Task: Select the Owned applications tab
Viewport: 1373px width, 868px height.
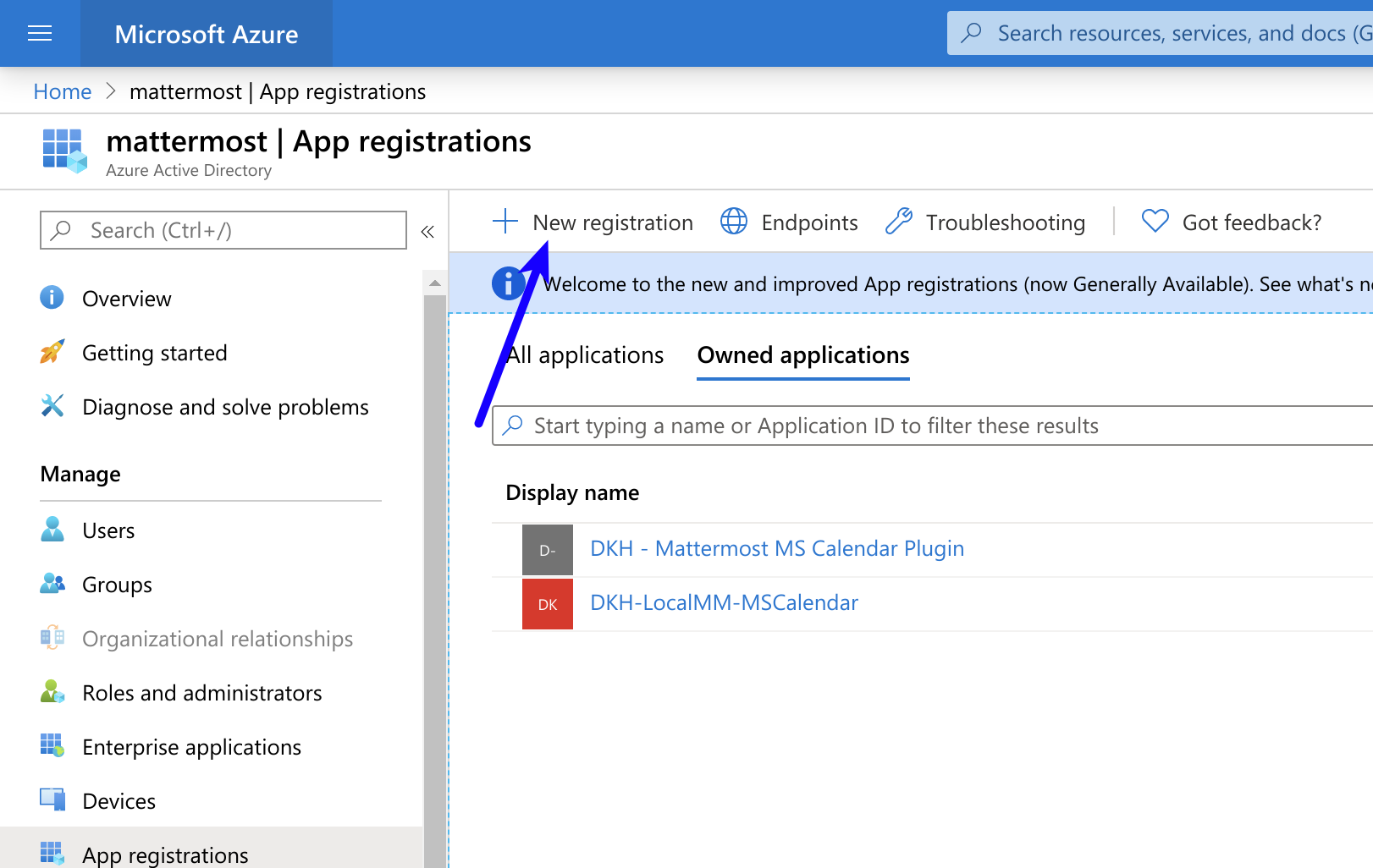Action: [802, 355]
